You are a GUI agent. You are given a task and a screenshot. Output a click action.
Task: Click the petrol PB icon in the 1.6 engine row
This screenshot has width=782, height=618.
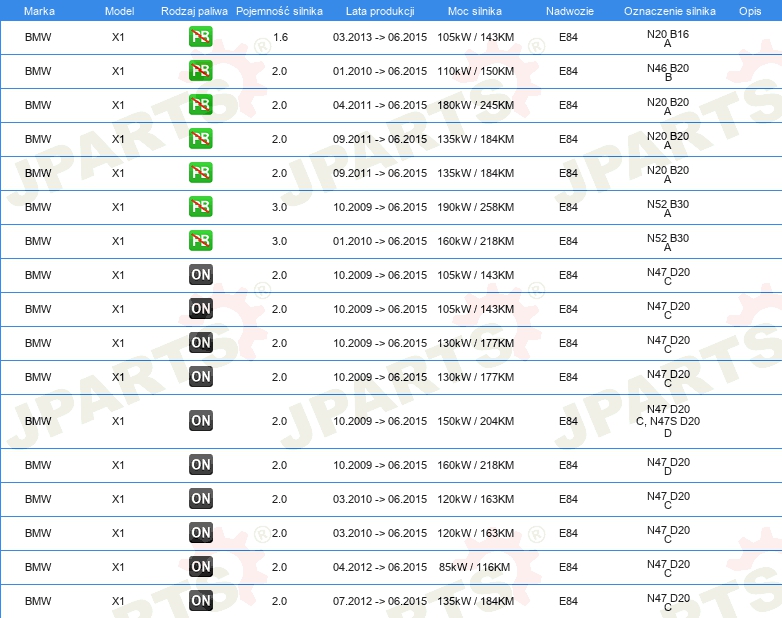point(200,37)
